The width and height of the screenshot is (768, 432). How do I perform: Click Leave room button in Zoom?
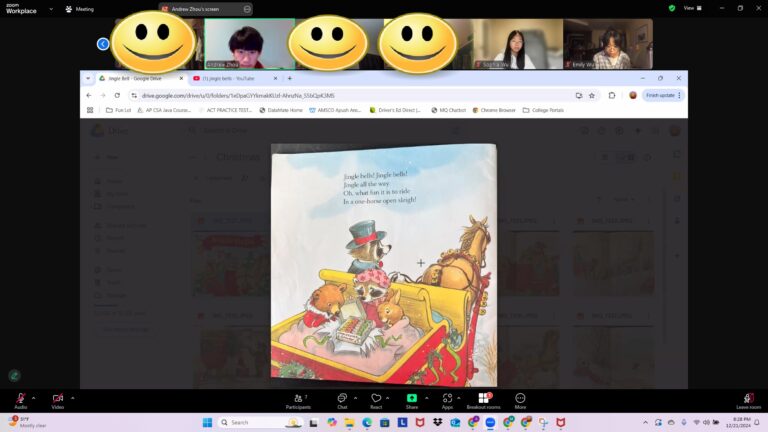748,401
